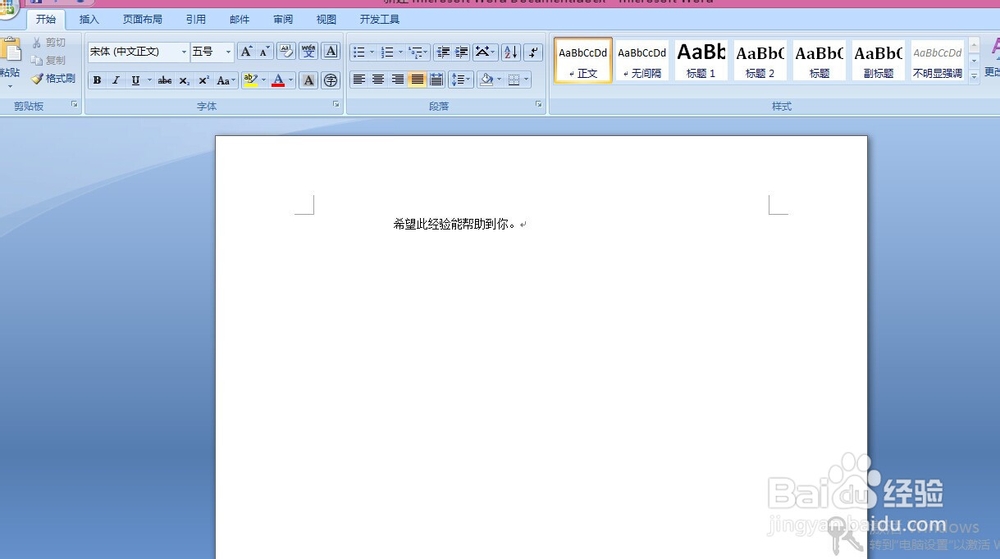This screenshot has height=559, width=1000.
Task: Click the shading paint bucket icon
Action: (487, 80)
